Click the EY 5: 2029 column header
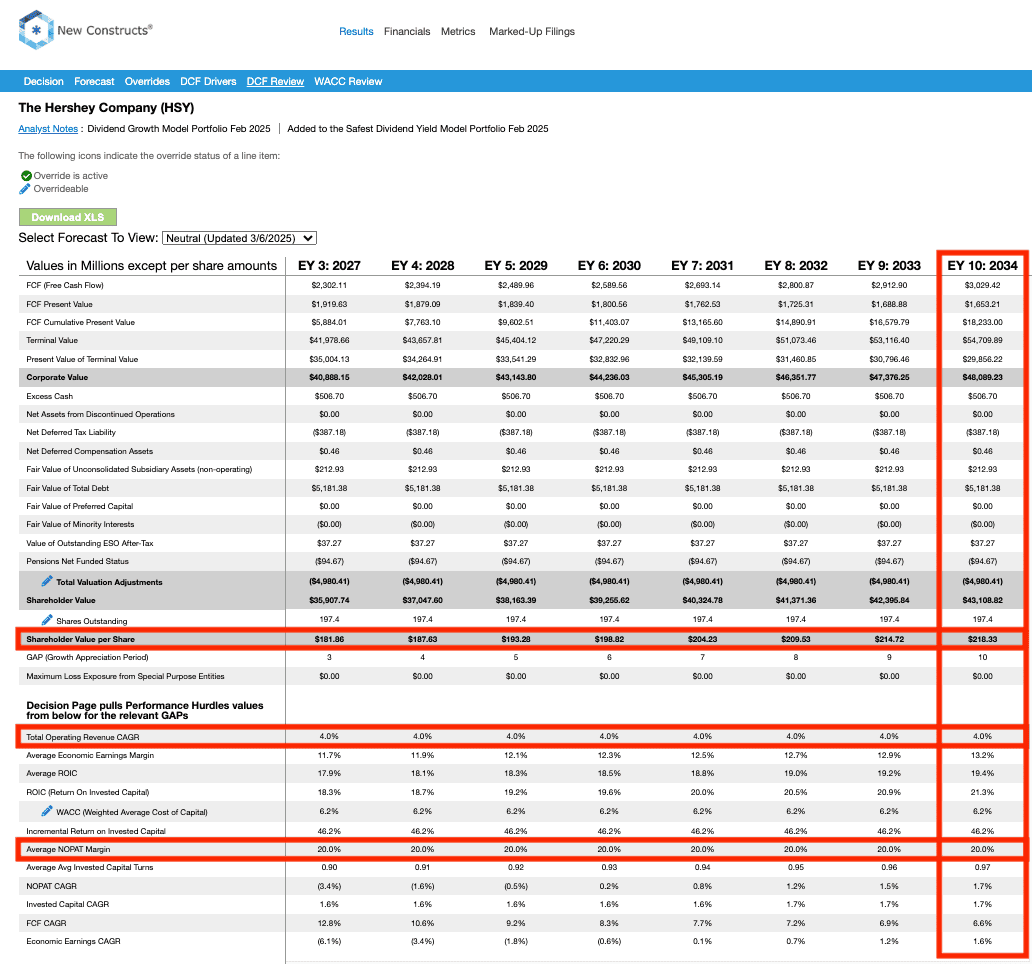This screenshot has width=1032, height=964. tap(516, 266)
